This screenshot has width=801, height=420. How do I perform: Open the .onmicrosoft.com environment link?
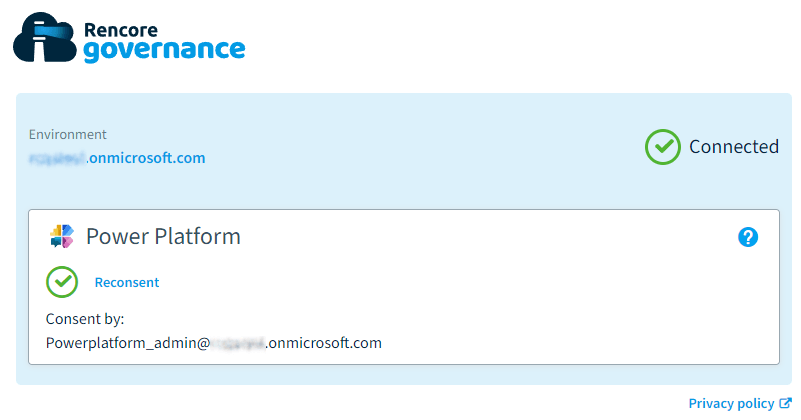tap(117, 158)
